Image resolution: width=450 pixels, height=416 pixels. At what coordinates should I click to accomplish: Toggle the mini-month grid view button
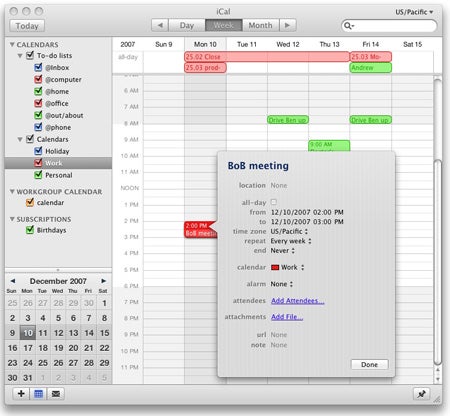38,394
